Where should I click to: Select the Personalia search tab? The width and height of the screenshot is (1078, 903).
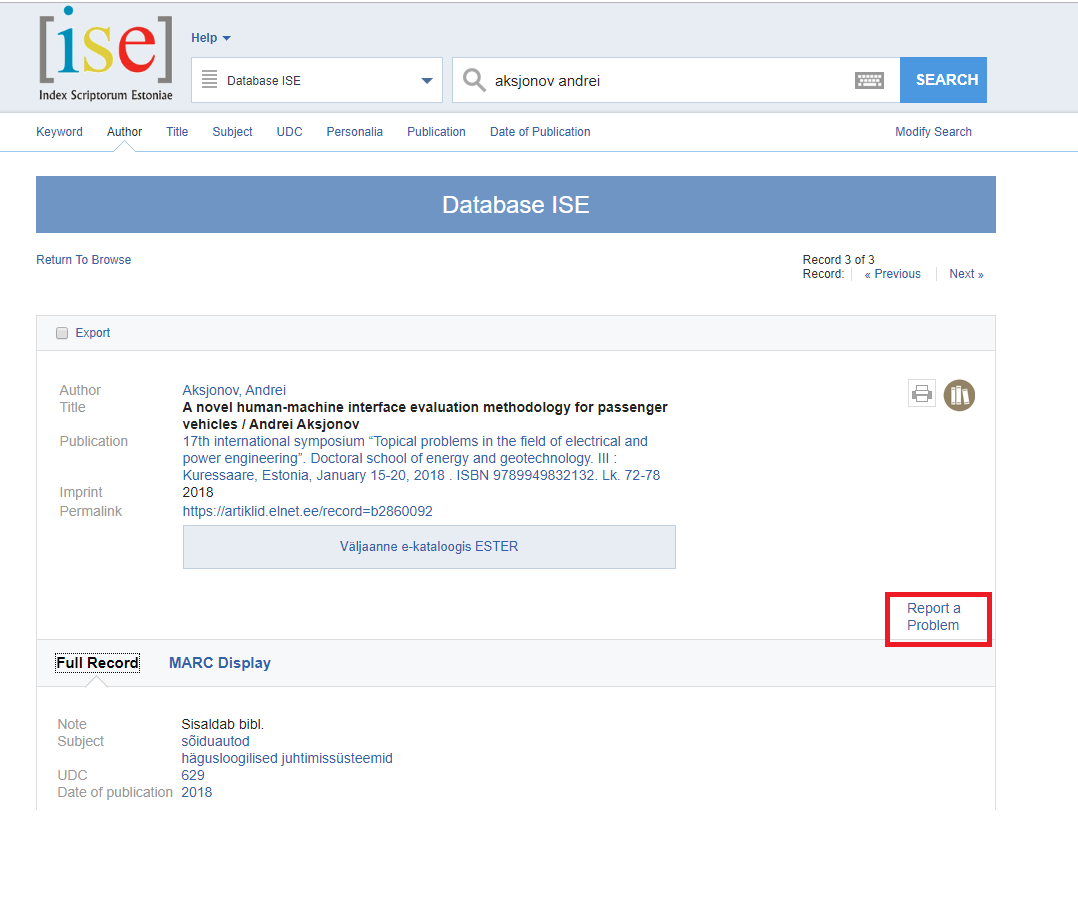point(355,131)
